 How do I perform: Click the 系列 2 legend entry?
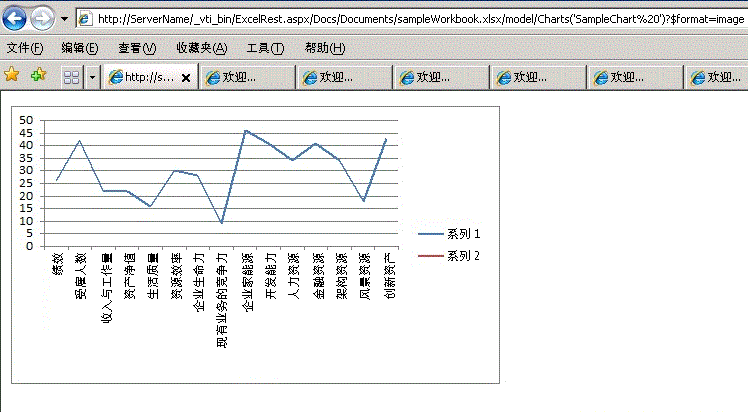449,256
